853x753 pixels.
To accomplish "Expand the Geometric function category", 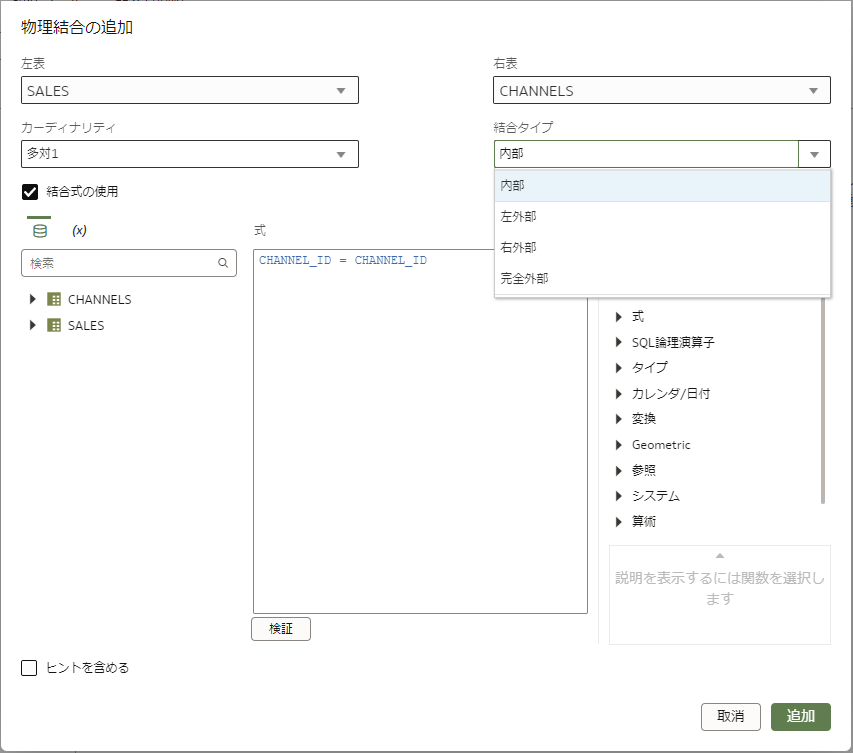I will tap(619, 445).
